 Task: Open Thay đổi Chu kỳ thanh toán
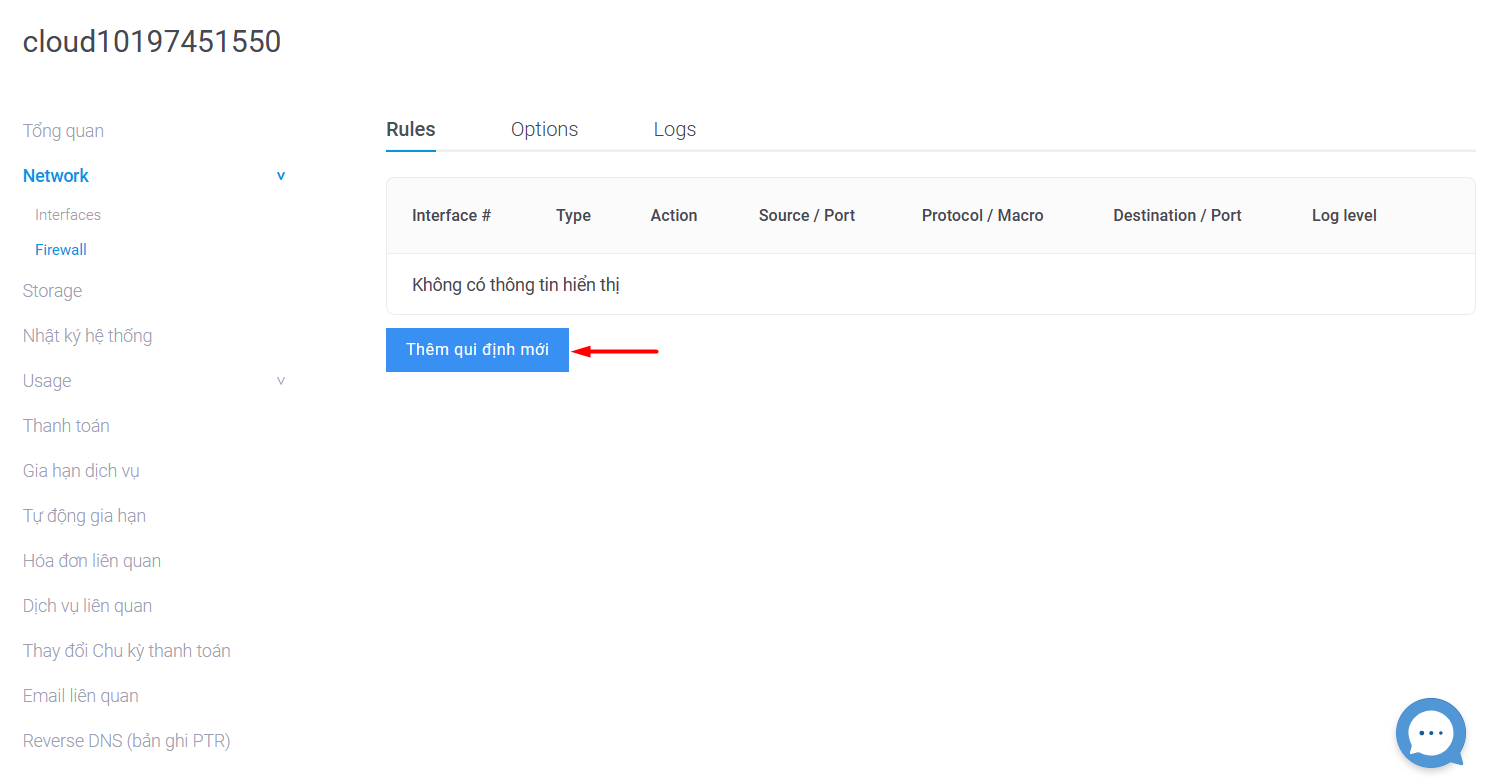pos(127,651)
